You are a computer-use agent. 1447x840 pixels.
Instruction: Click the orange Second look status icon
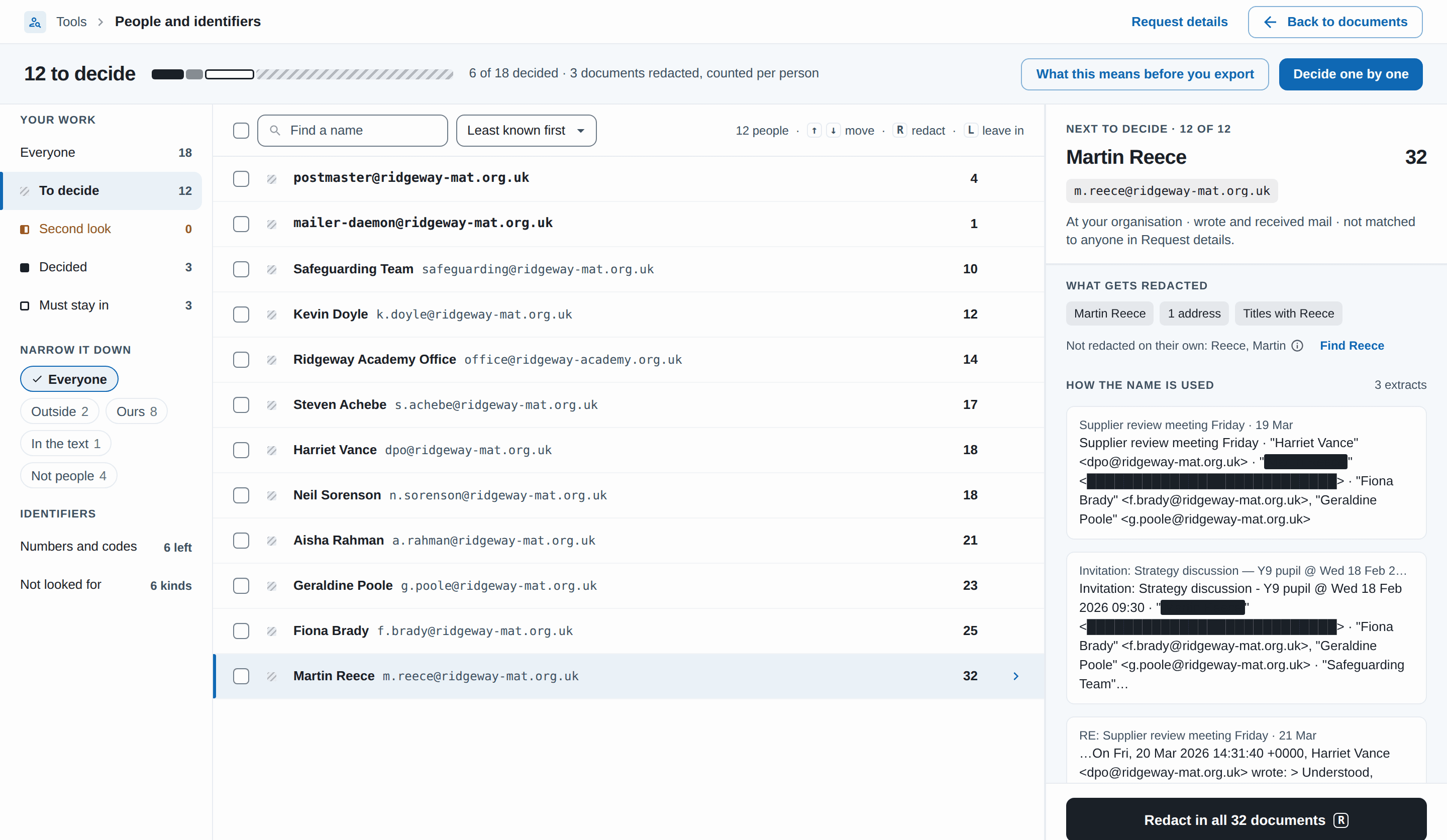25,229
